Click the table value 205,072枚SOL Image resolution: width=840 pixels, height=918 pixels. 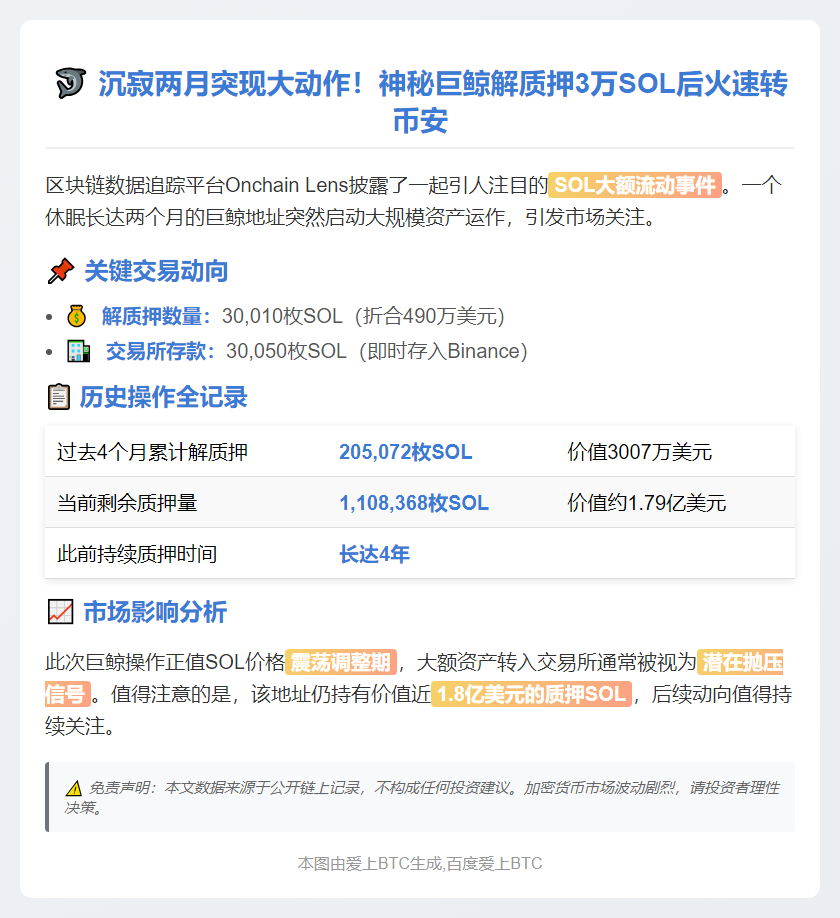[406, 452]
